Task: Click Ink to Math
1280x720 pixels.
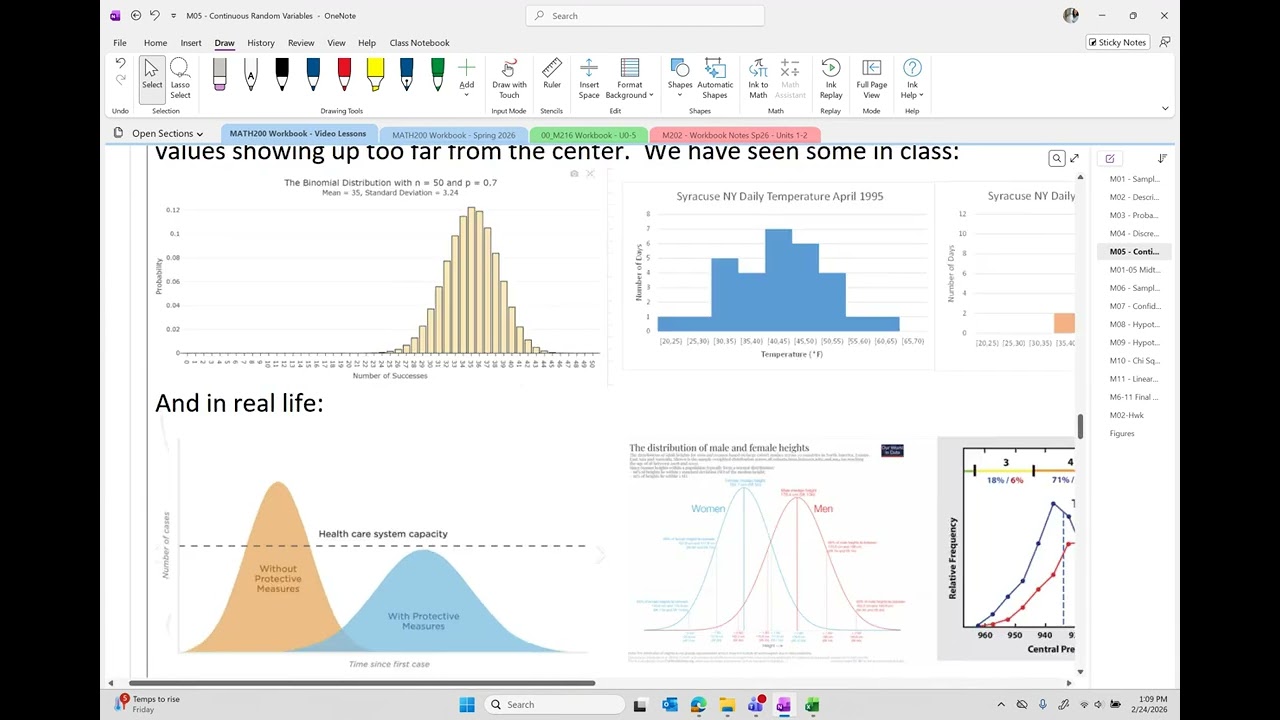Action: [758, 78]
